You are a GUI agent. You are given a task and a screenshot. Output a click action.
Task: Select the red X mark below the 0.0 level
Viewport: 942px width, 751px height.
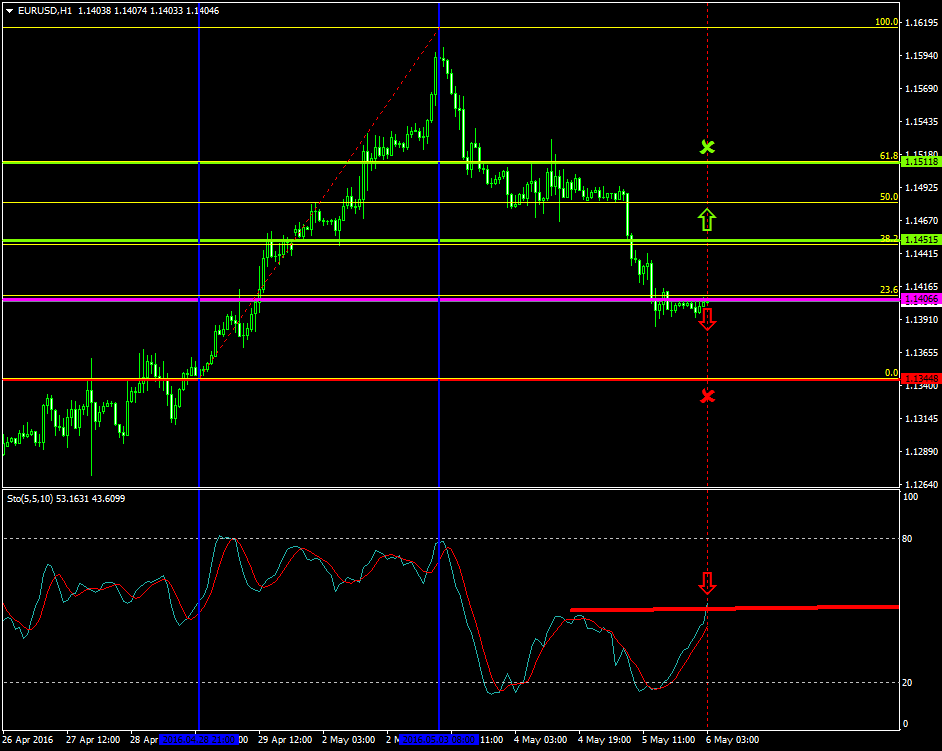pyautogui.click(x=708, y=397)
